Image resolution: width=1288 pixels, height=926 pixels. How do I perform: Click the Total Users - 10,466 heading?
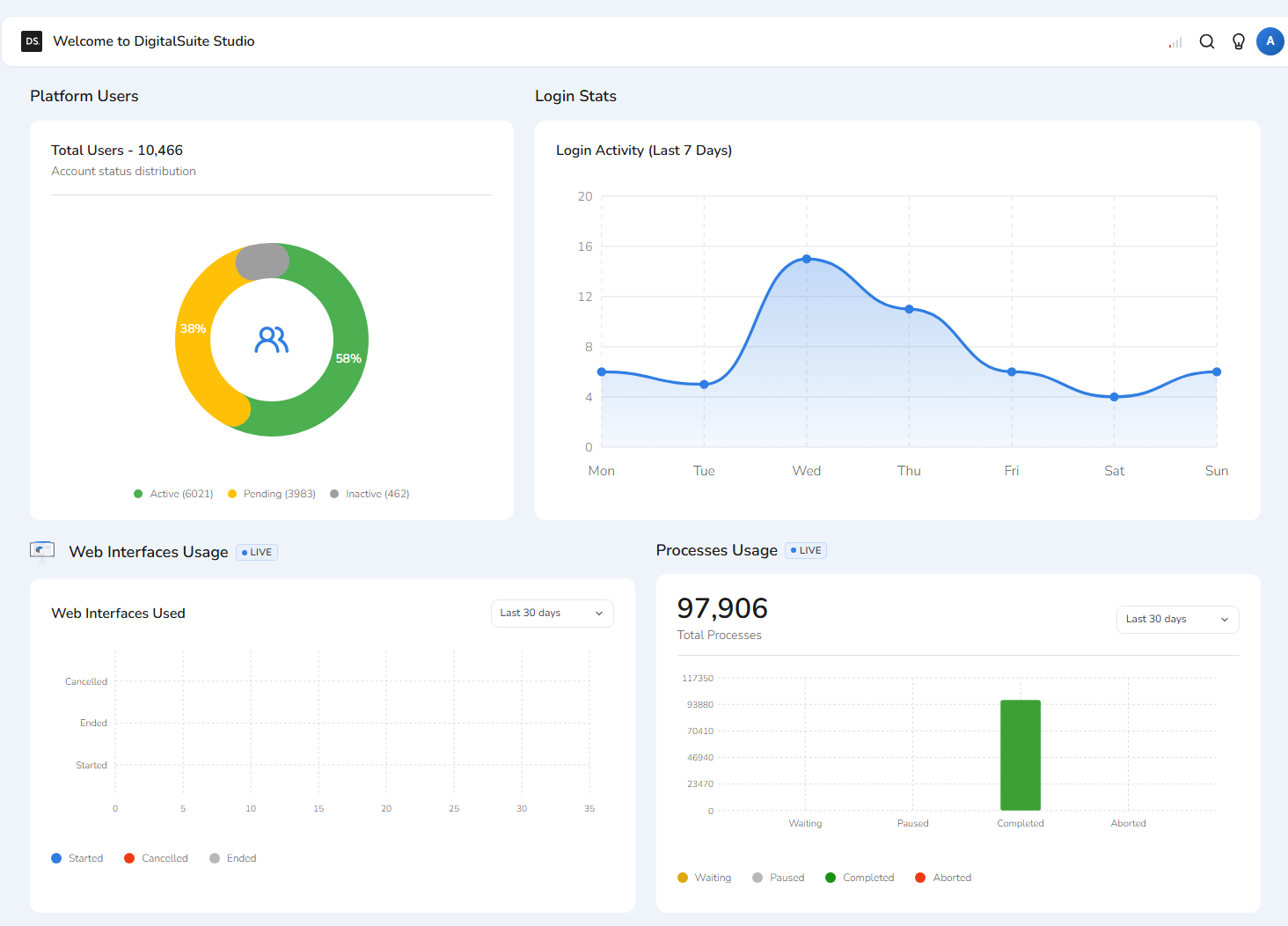[117, 151]
